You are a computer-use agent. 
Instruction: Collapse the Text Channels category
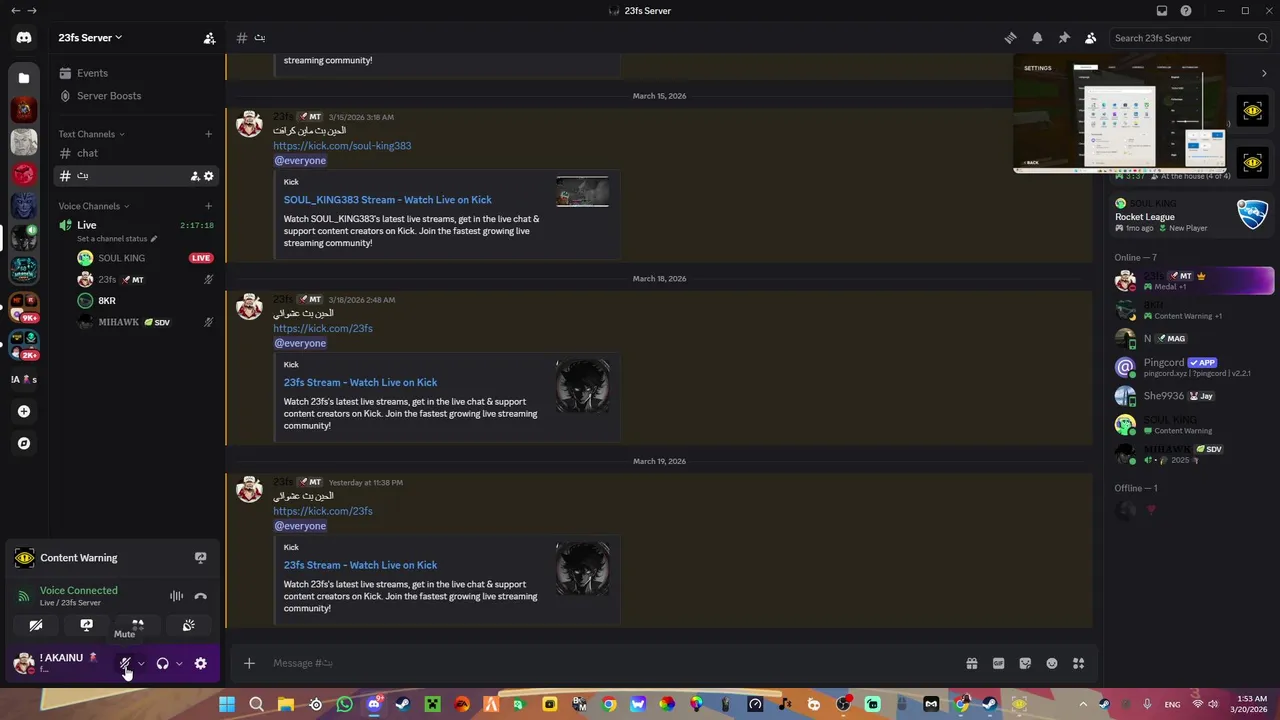click(x=91, y=134)
